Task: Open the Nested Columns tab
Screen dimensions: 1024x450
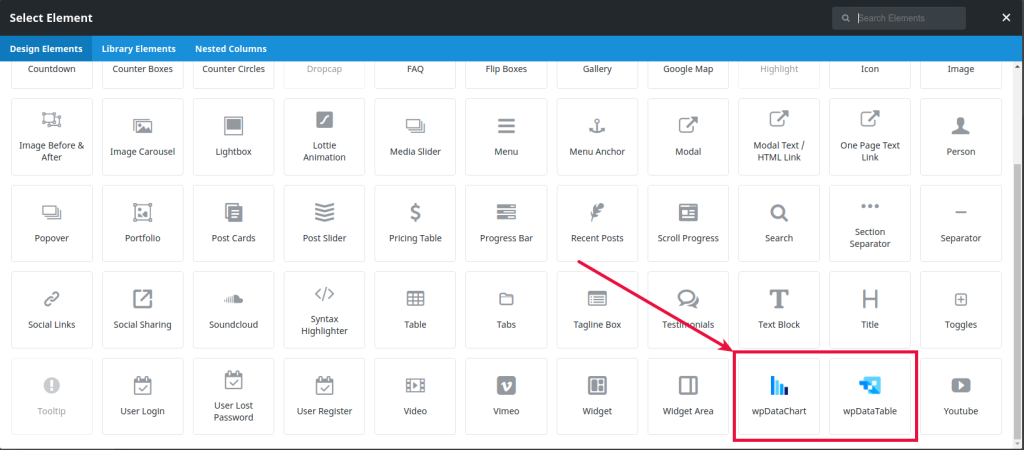Action: [x=231, y=48]
